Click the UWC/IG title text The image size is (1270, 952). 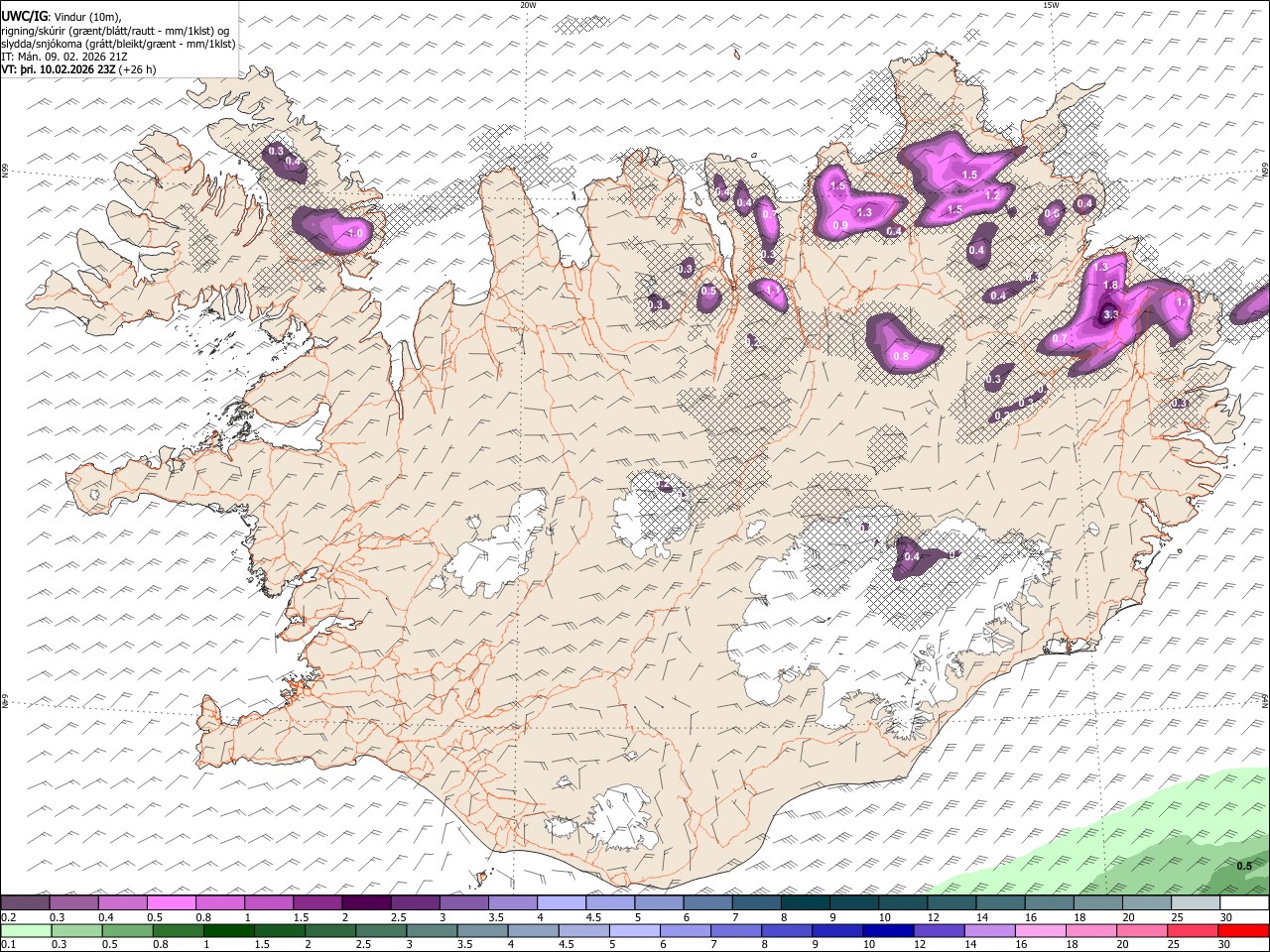[23, 16]
